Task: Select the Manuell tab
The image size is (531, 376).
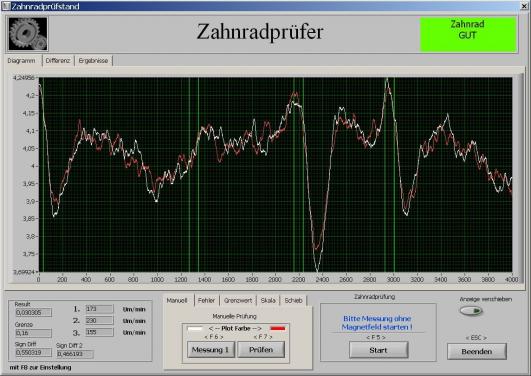Action: coord(177,300)
